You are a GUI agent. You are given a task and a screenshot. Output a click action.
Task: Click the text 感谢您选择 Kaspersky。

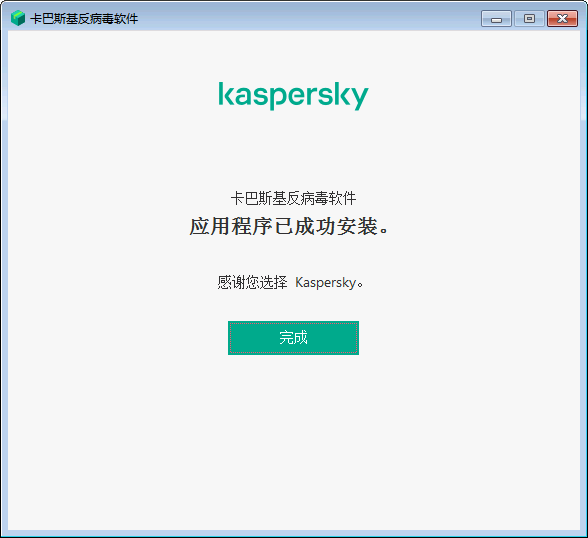291,282
